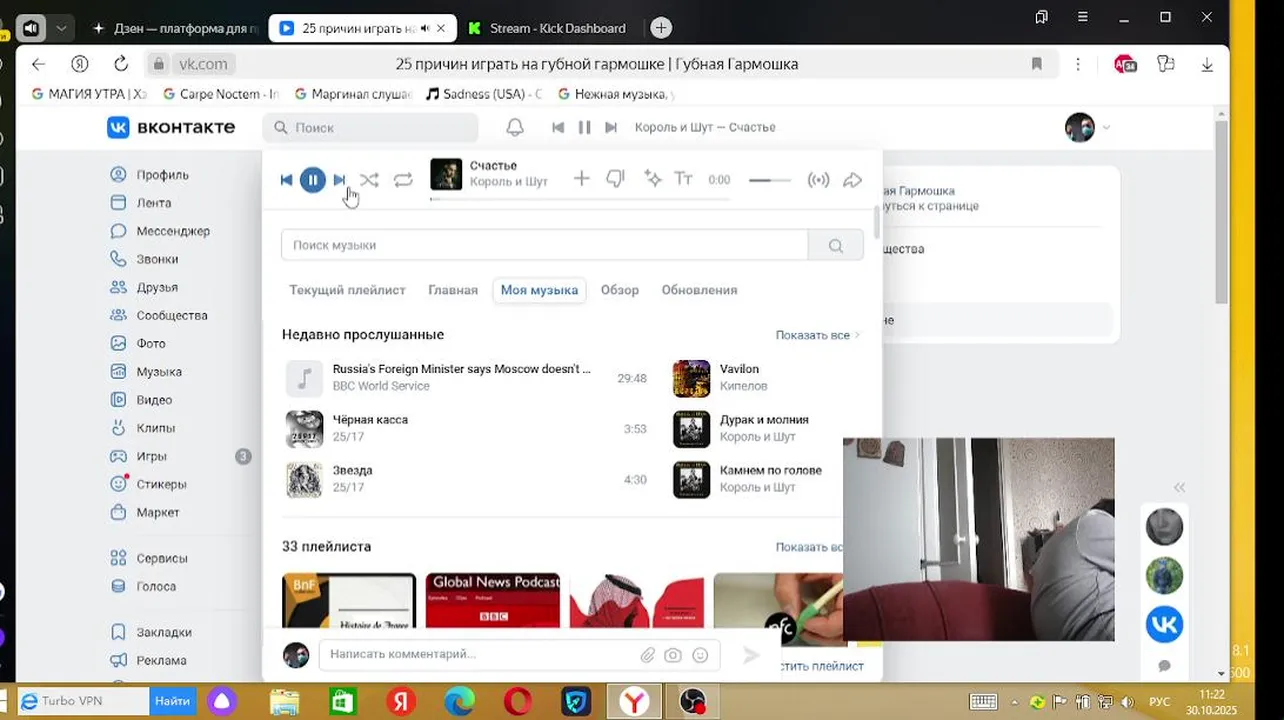Skip to next track in player panel
Screen dimensions: 1284x720
coord(339,180)
